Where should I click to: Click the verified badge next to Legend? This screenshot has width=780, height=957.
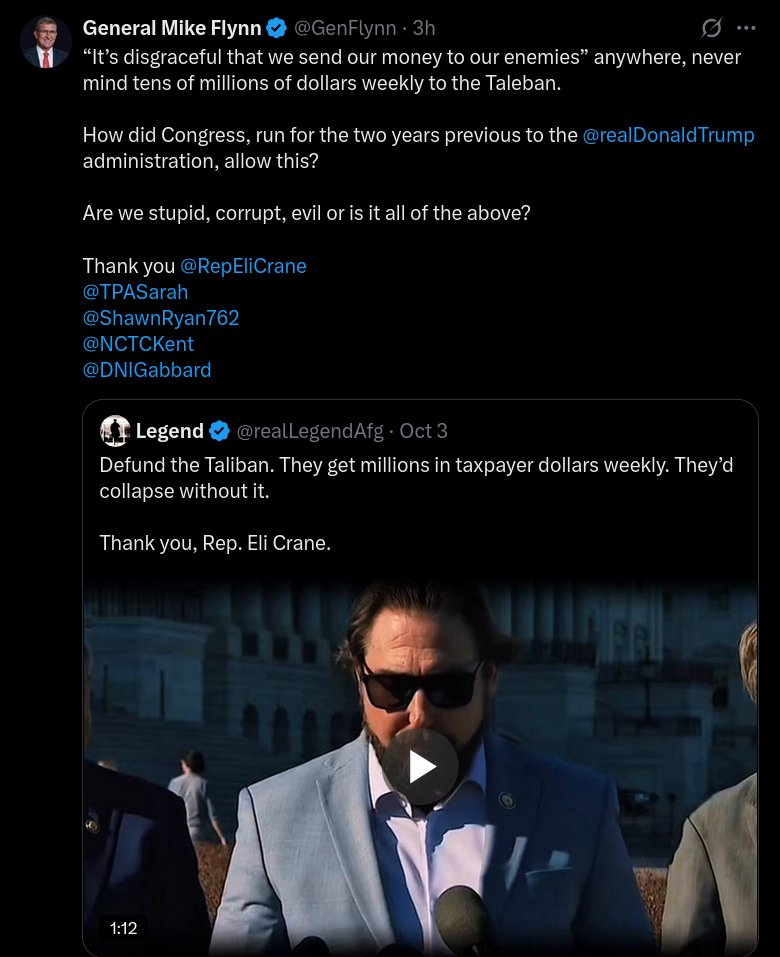coord(220,431)
